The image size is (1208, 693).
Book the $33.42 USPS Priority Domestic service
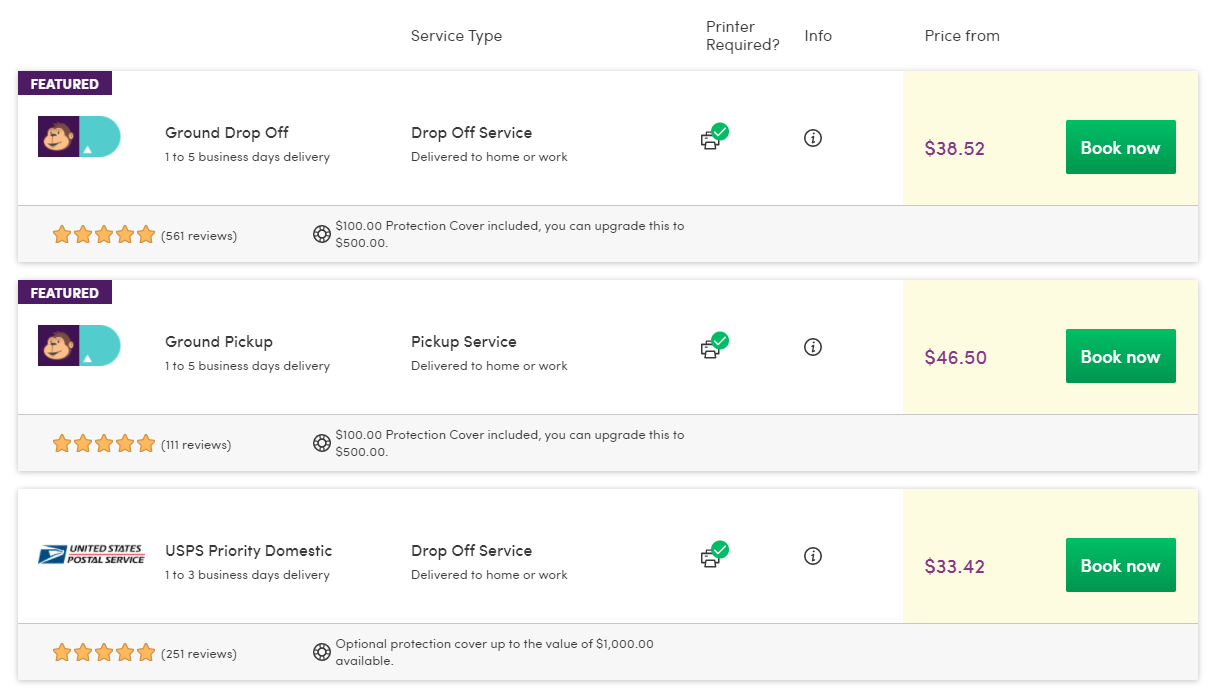pyautogui.click(x=1120, y=566)
